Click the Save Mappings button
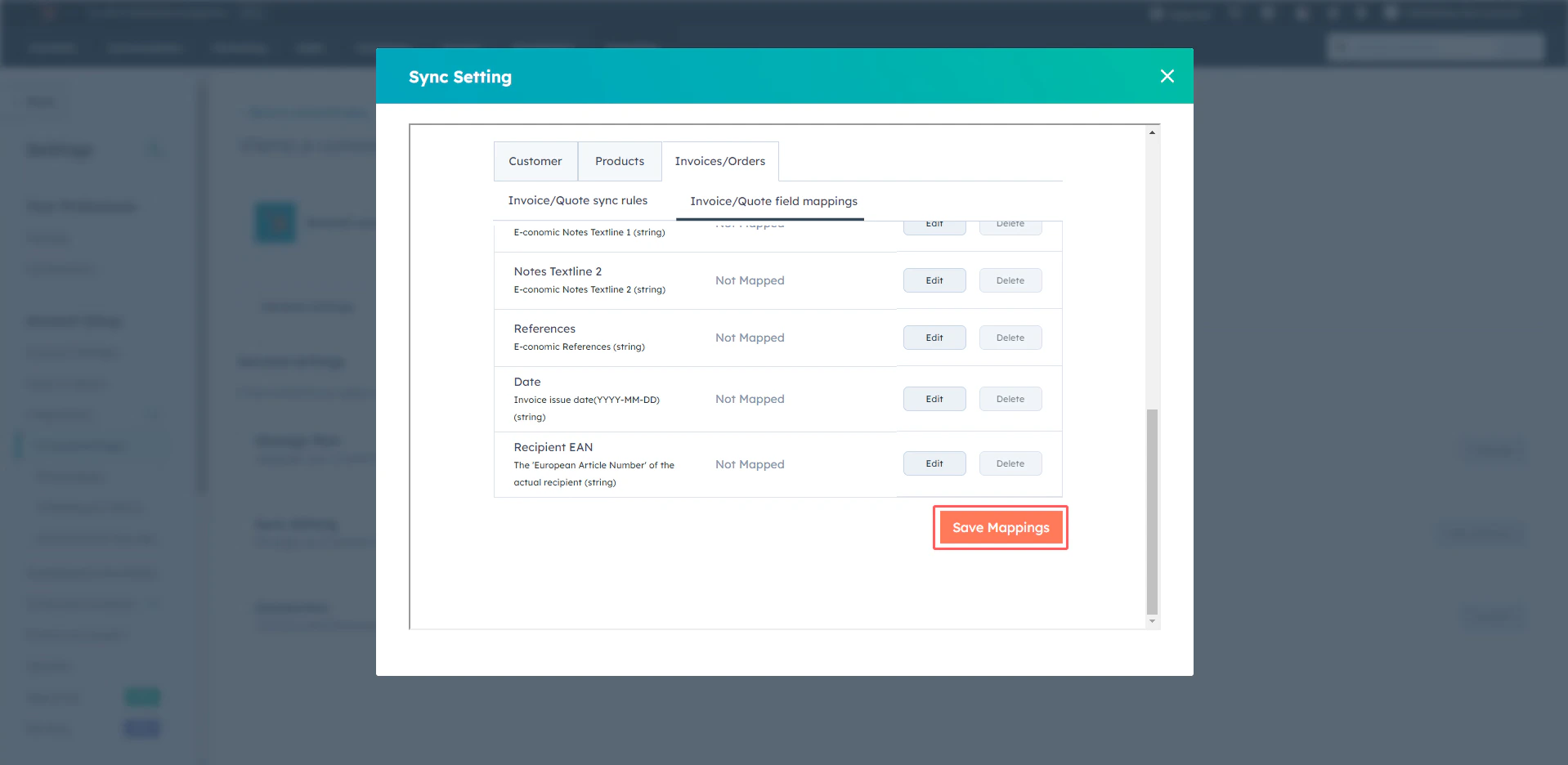 click(x=1001, y=527)
